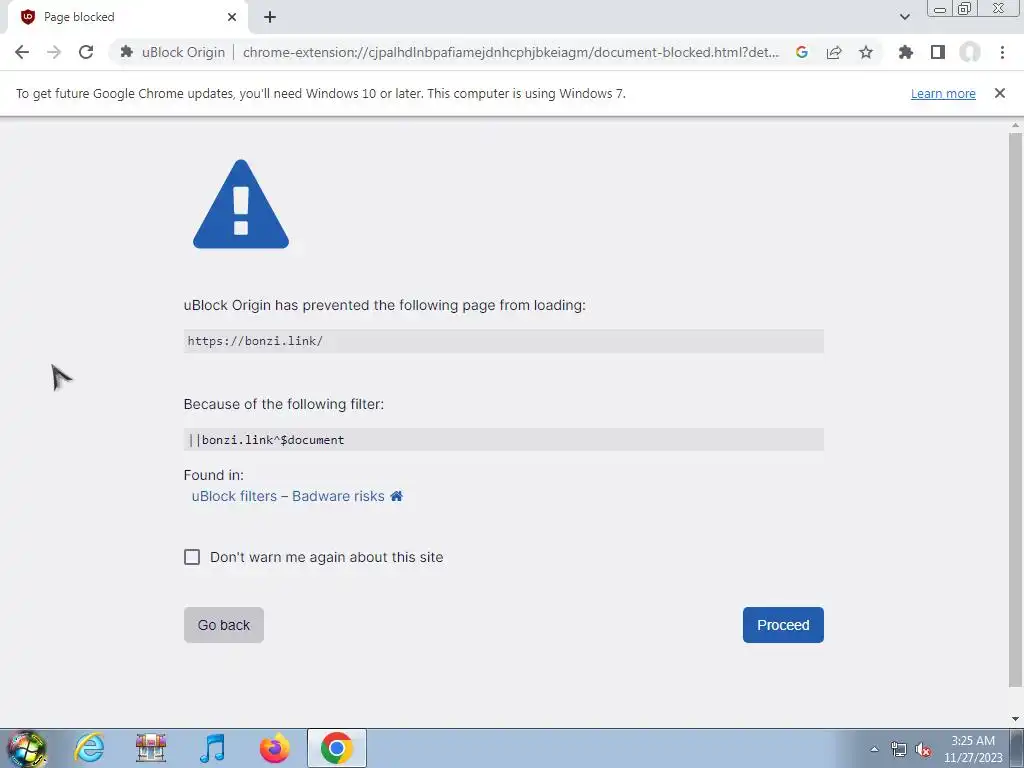This screenshot has width=1024, height=768.
Task: Click the address bar URL text
Action: click(x=511, y=52)
